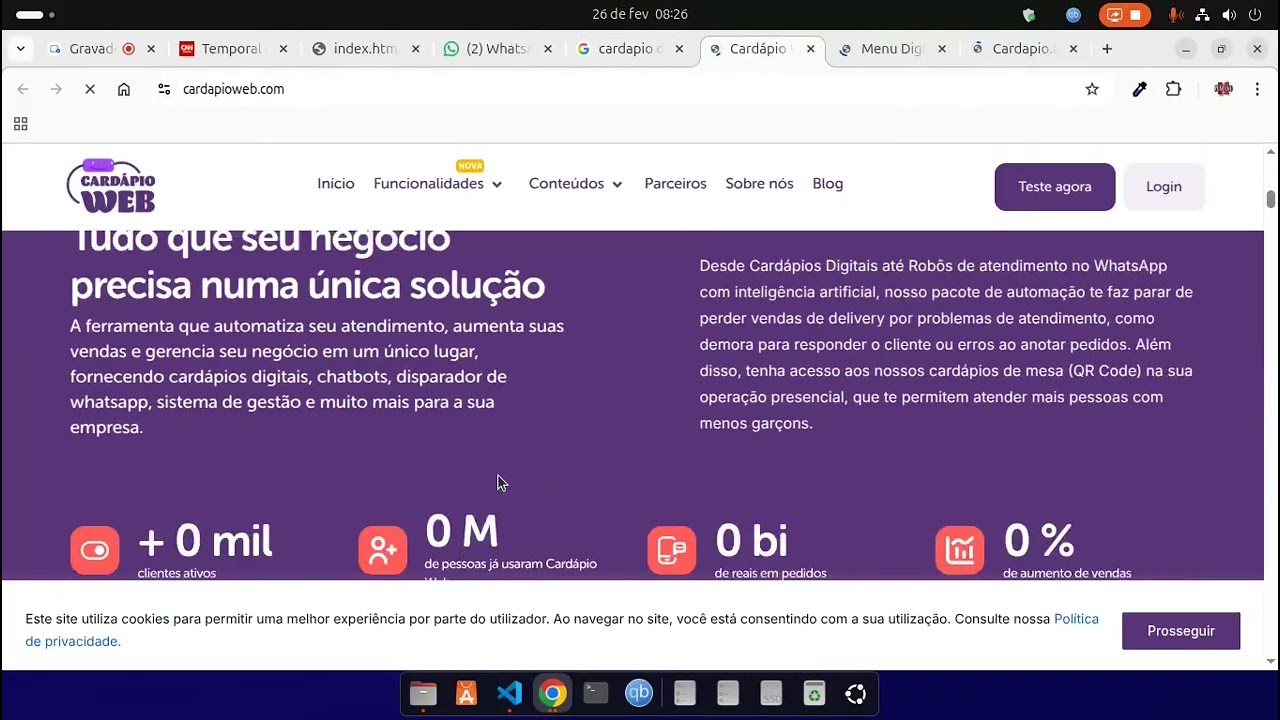Switch to the Temporal news tab
1280x720 pixels.
(x=233, y=48)
